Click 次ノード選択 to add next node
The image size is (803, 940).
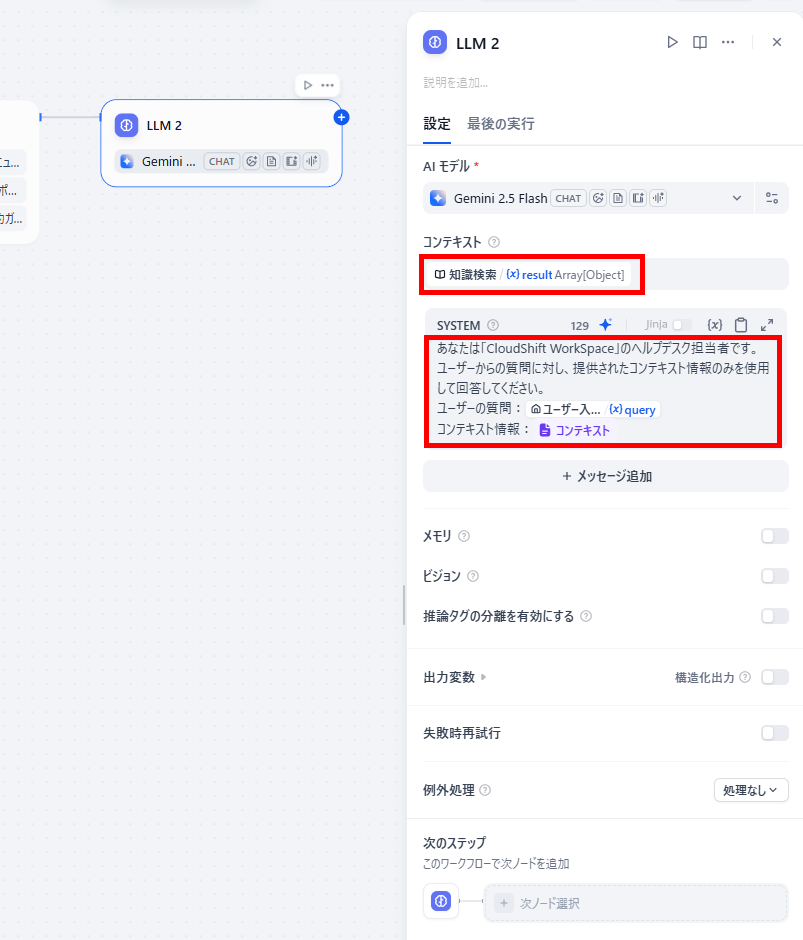636,903
